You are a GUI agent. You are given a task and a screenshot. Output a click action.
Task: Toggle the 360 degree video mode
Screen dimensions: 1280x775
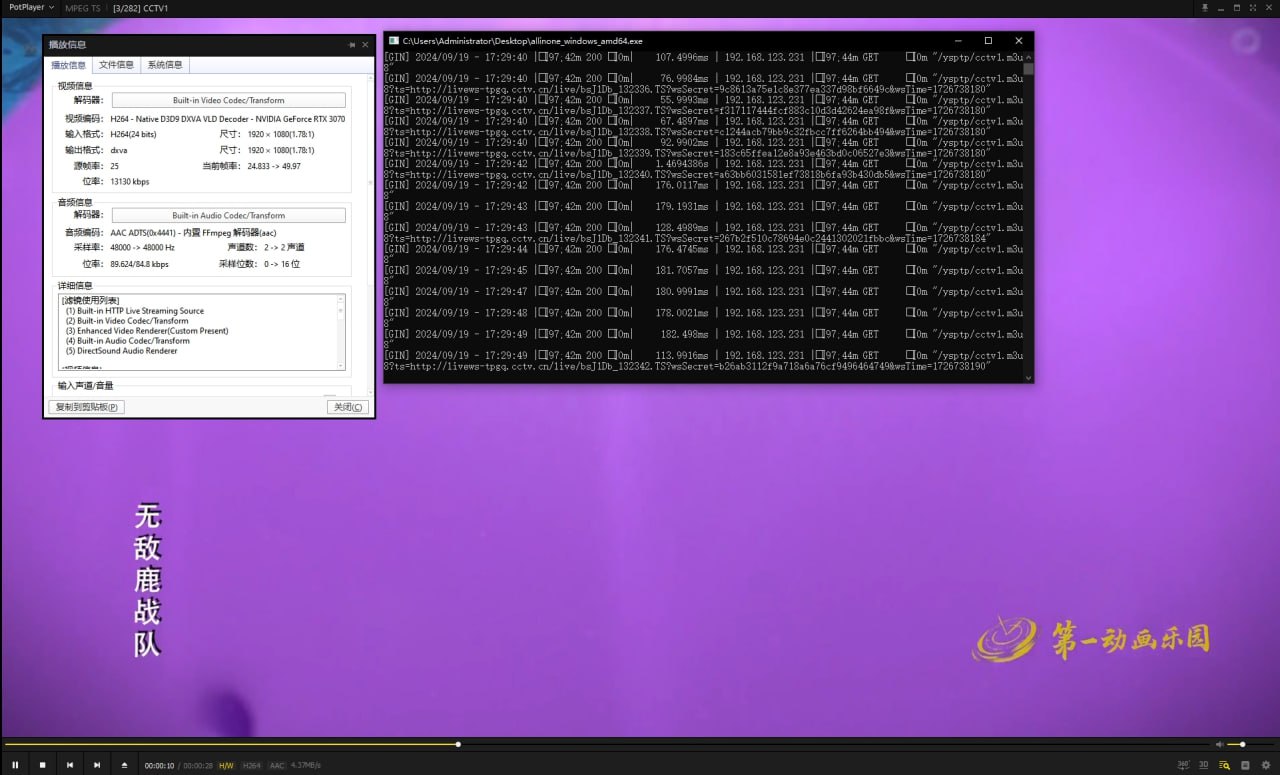pyautogui.click(x=1184, y=765)
